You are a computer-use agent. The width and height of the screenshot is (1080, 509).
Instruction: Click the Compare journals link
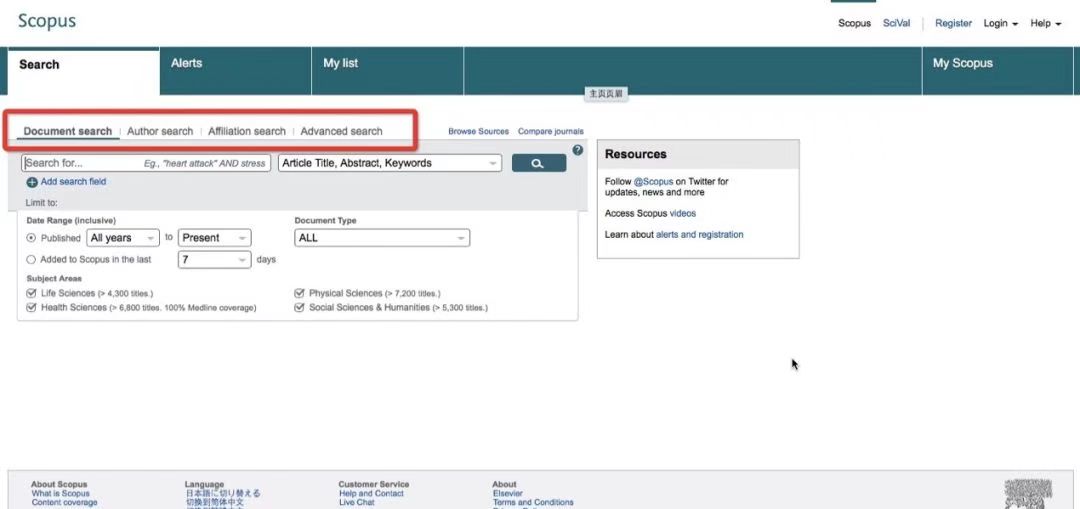click(x=550, y=131)
